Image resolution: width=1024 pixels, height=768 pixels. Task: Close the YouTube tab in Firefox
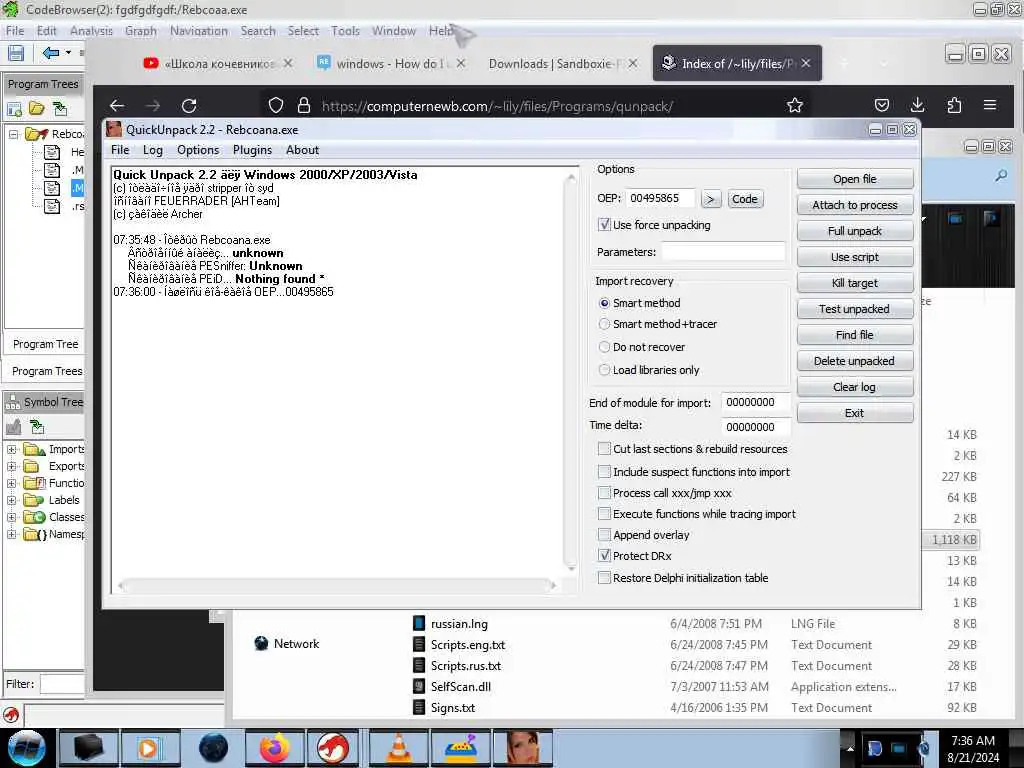click(x=288, y=63)
